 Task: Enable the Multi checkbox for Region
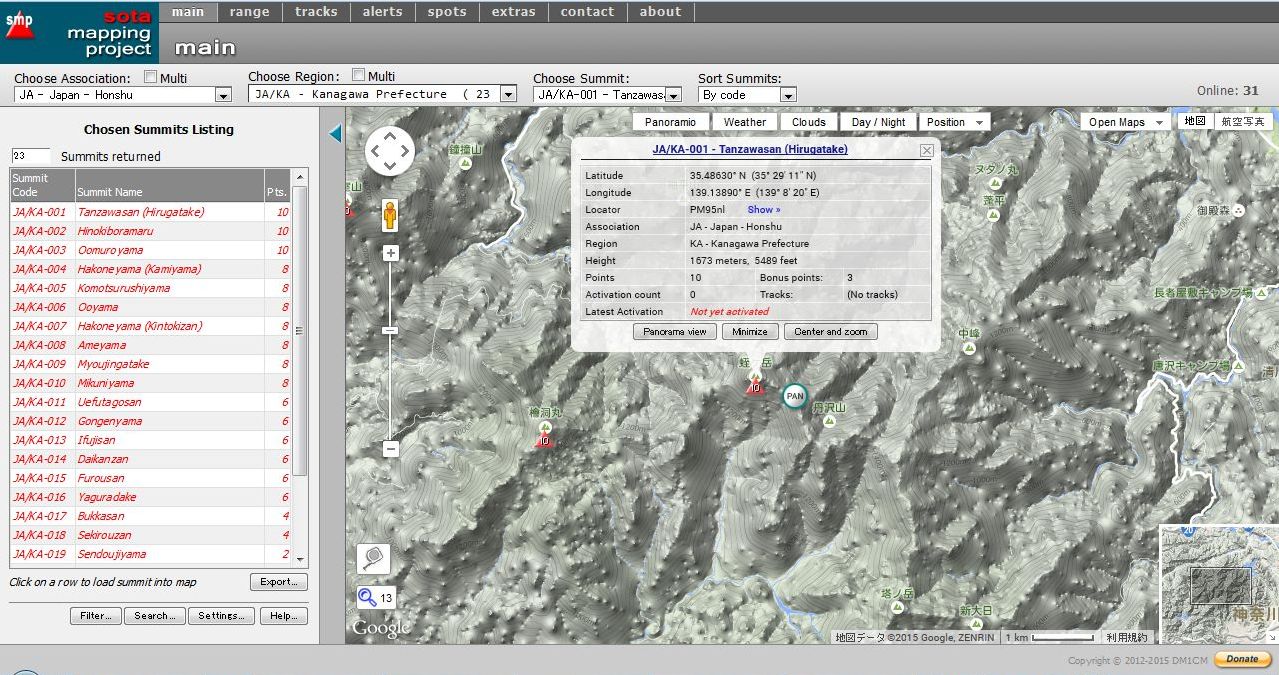tap(359, 75)
